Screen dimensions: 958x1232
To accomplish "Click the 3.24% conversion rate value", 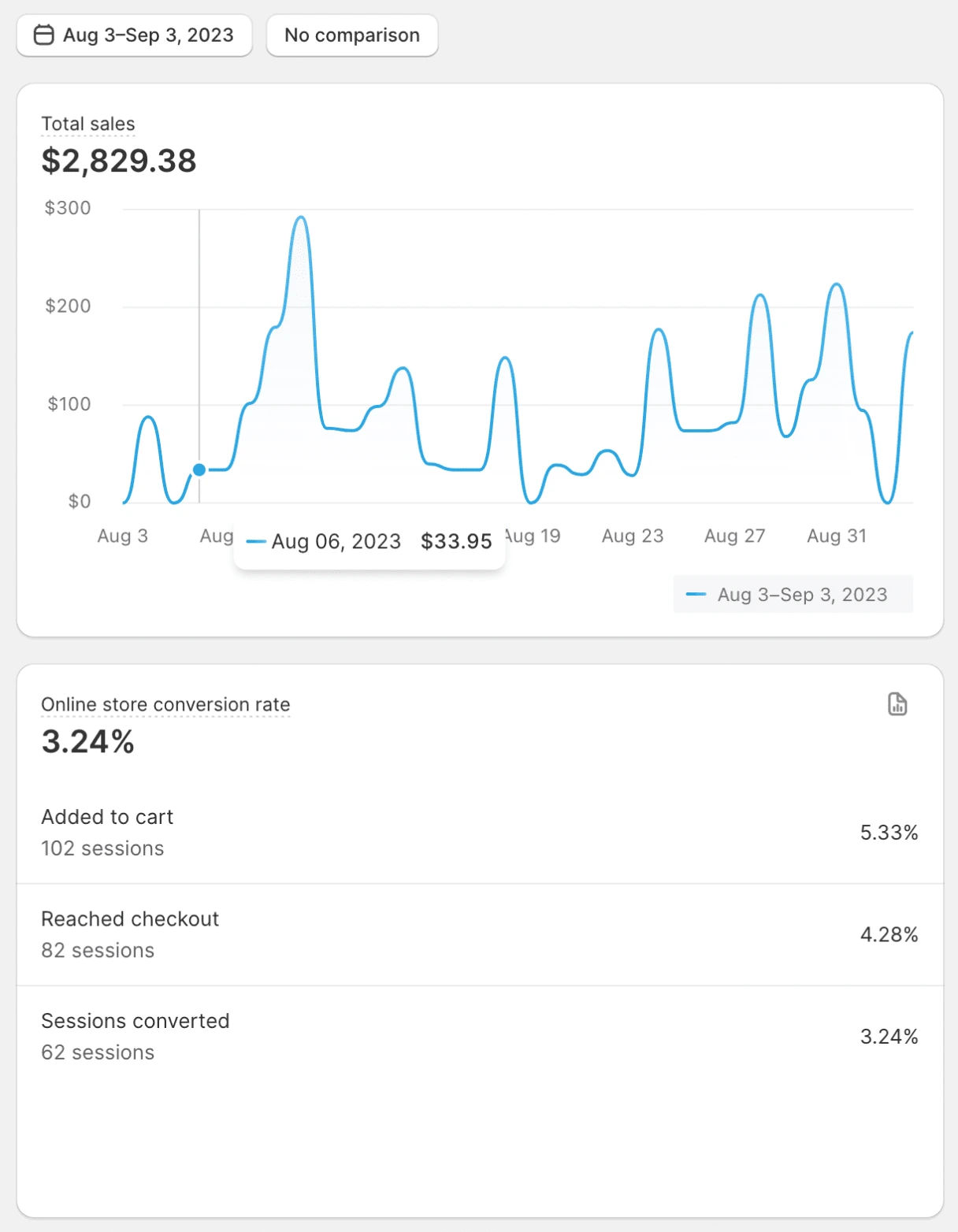I will coord(88,742).
